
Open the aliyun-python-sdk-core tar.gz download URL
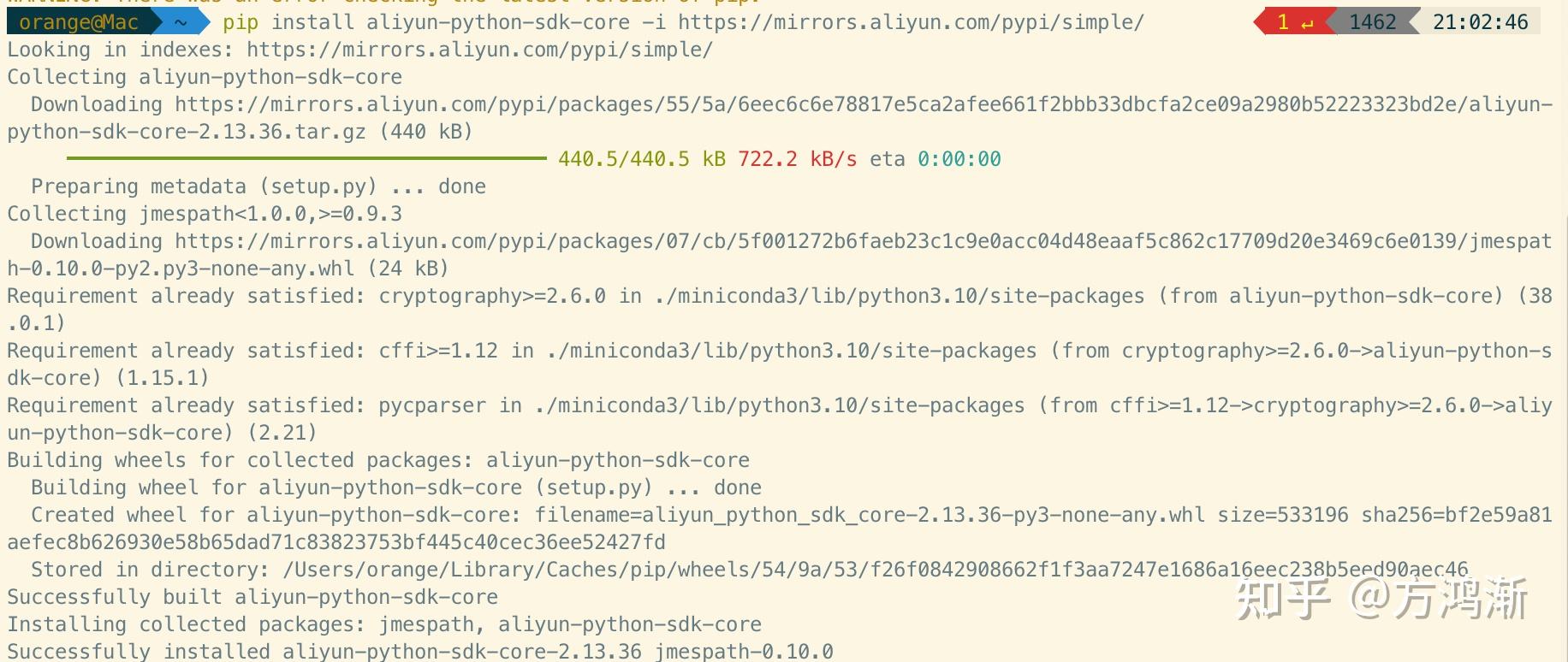pyautogui.click(x=779, y=118)
